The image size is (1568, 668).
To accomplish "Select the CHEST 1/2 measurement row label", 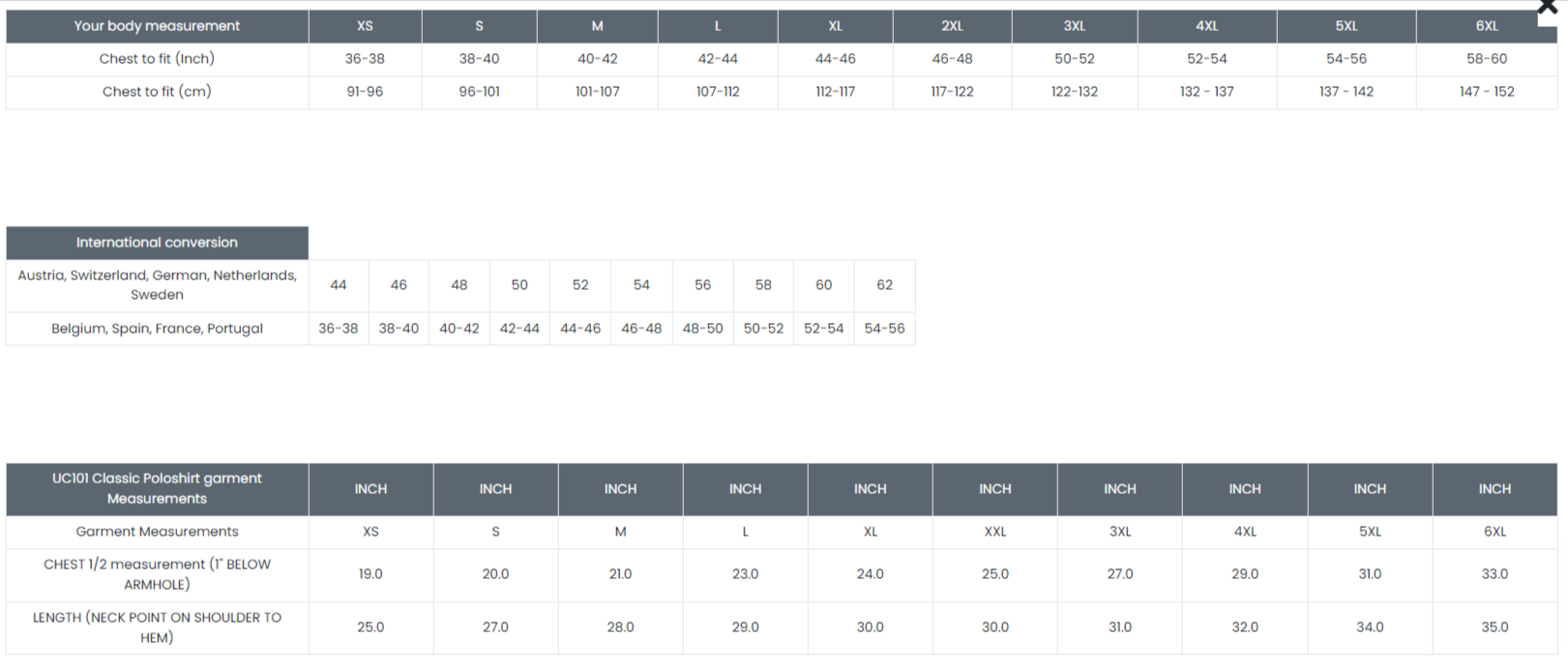I will (x=157, y=574).
